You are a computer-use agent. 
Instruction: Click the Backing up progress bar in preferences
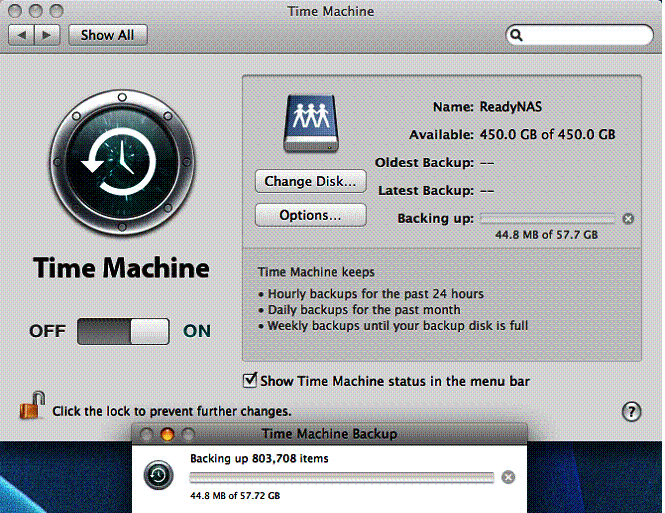[x=548, y=219]
